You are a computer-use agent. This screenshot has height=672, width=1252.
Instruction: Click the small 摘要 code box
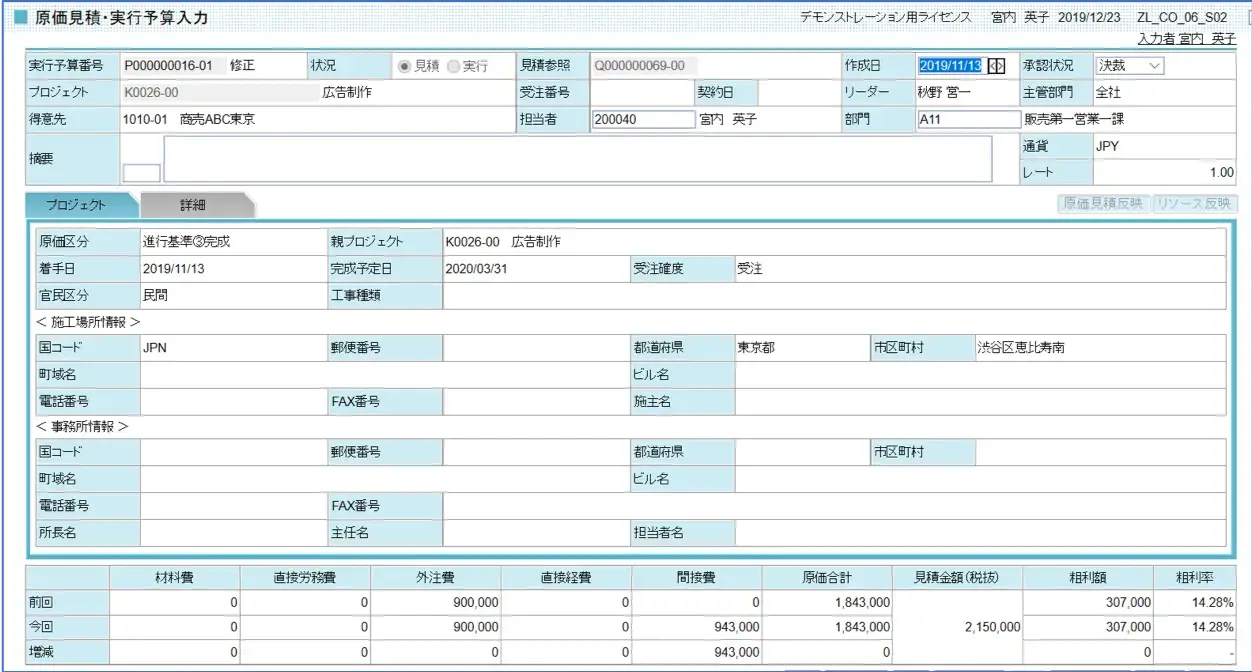(140, 172)
